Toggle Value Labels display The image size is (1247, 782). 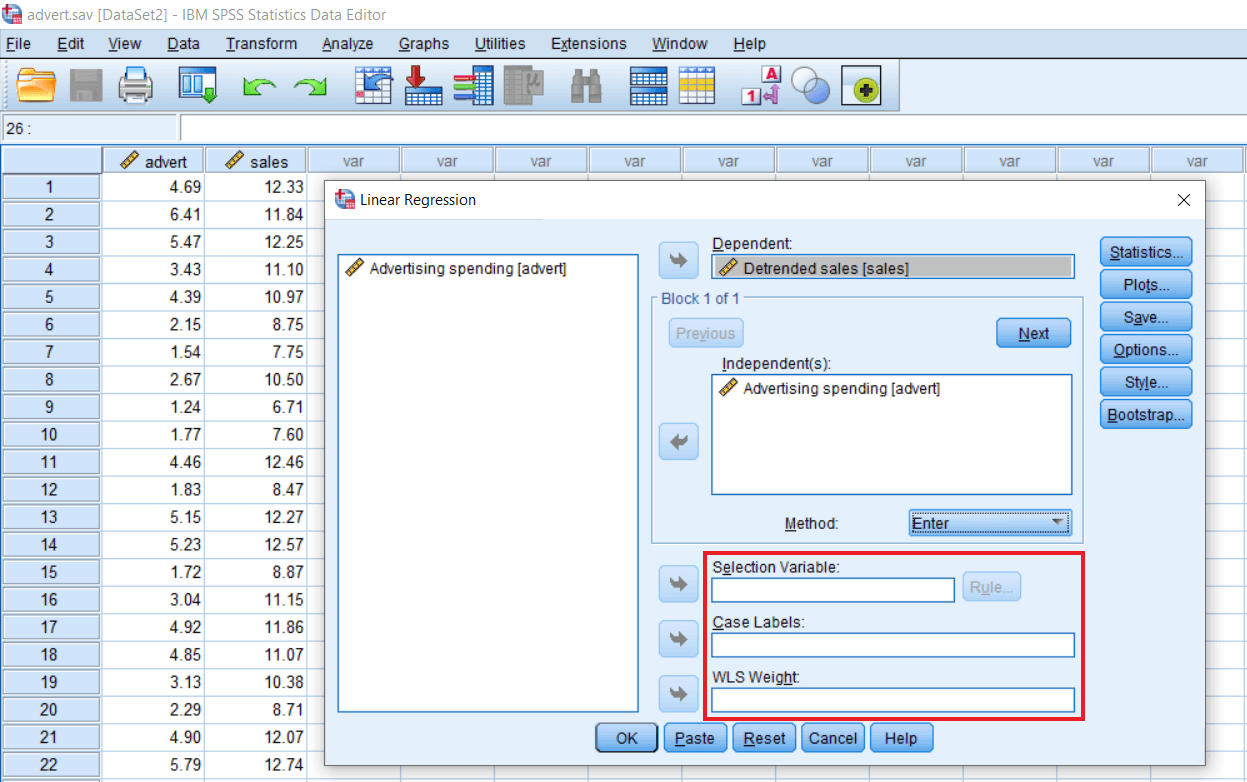[x=762, y=86]
